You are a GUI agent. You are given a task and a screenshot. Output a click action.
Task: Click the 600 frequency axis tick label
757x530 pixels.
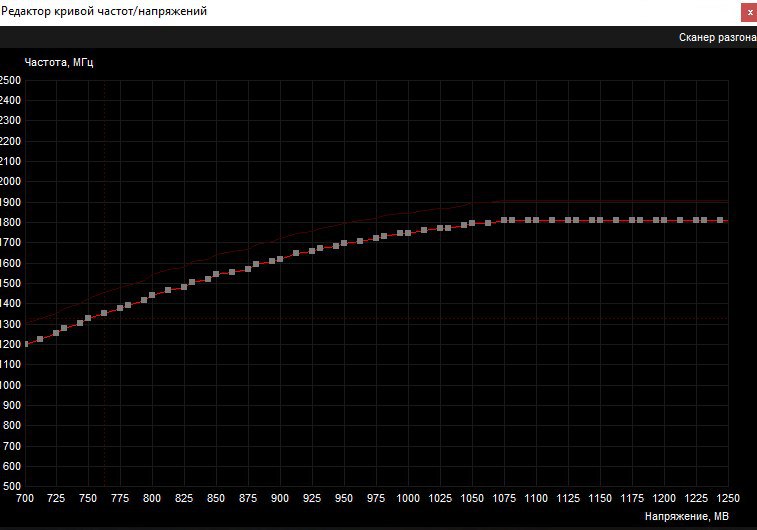tap(12, 466)
